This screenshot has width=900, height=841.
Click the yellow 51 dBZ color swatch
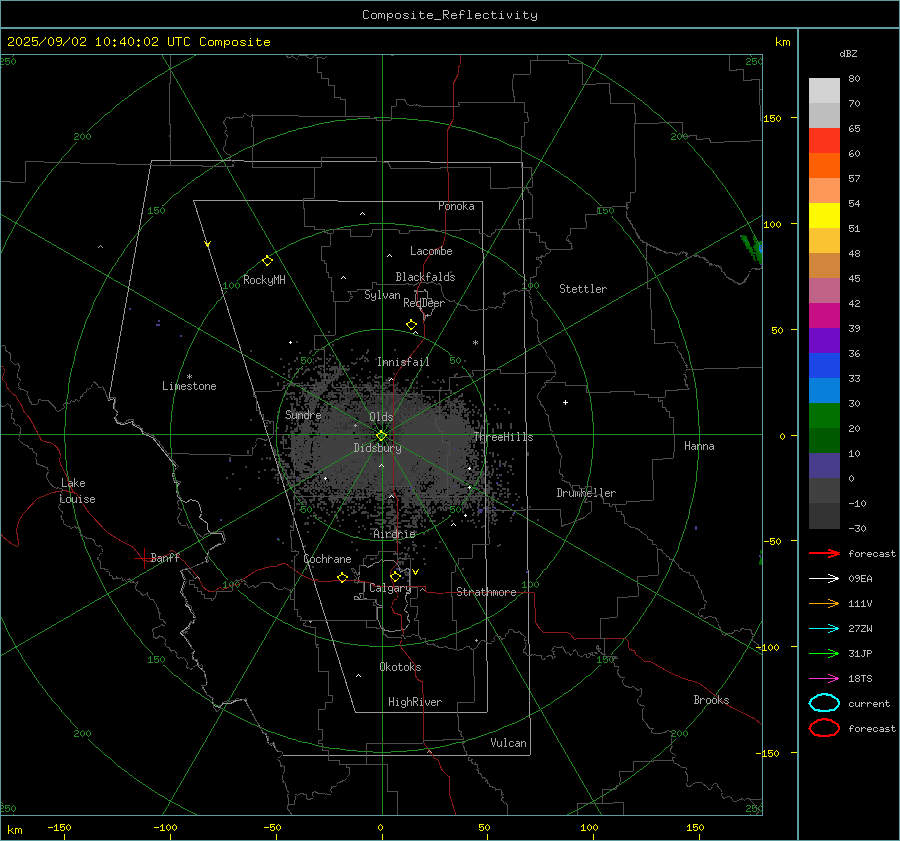[824, 216]
